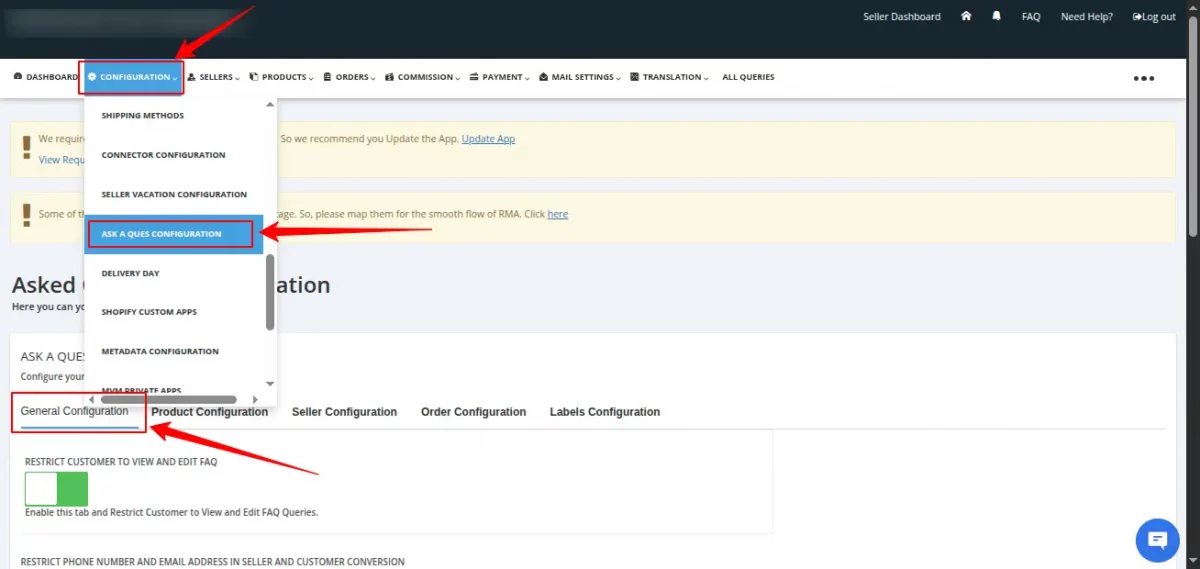Expand the Products menu
This screenshot has height=569, width=1200.
coord(281,77)
